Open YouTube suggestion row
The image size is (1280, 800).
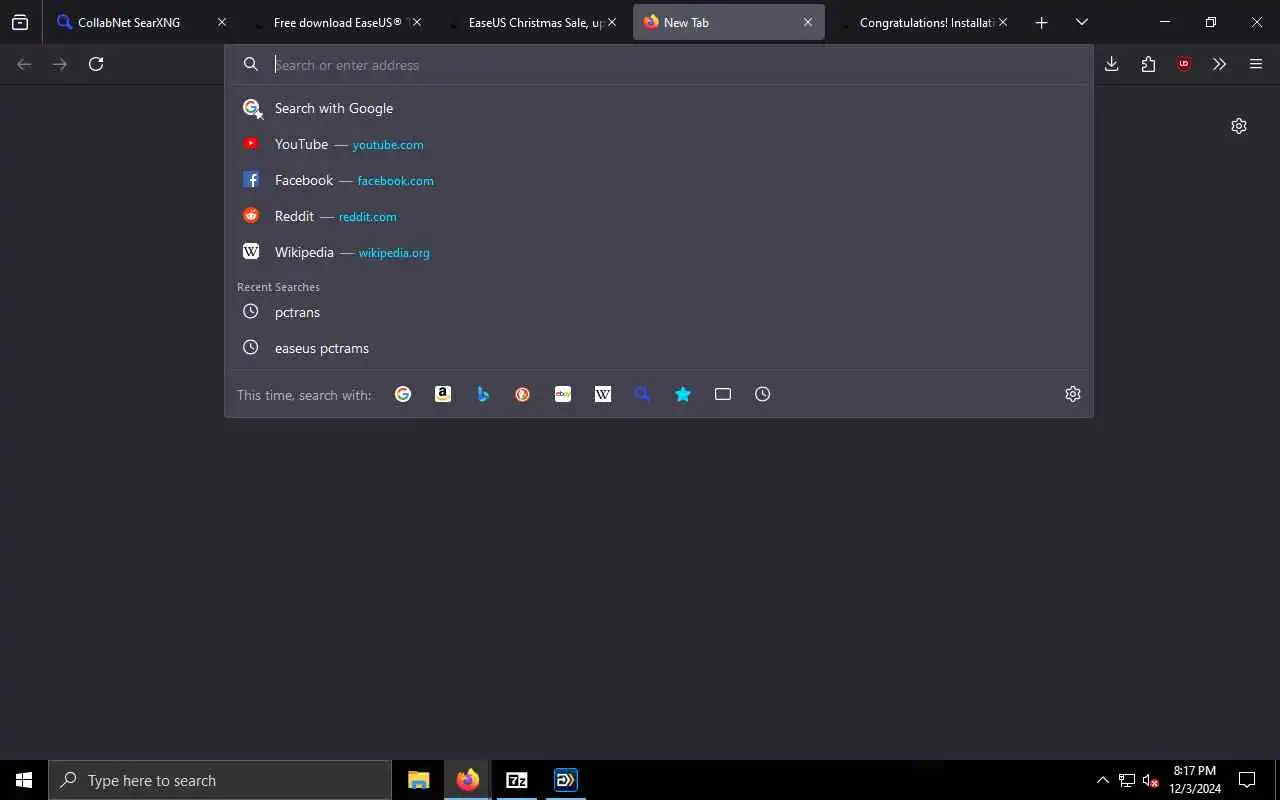click(x=659, y=144)
